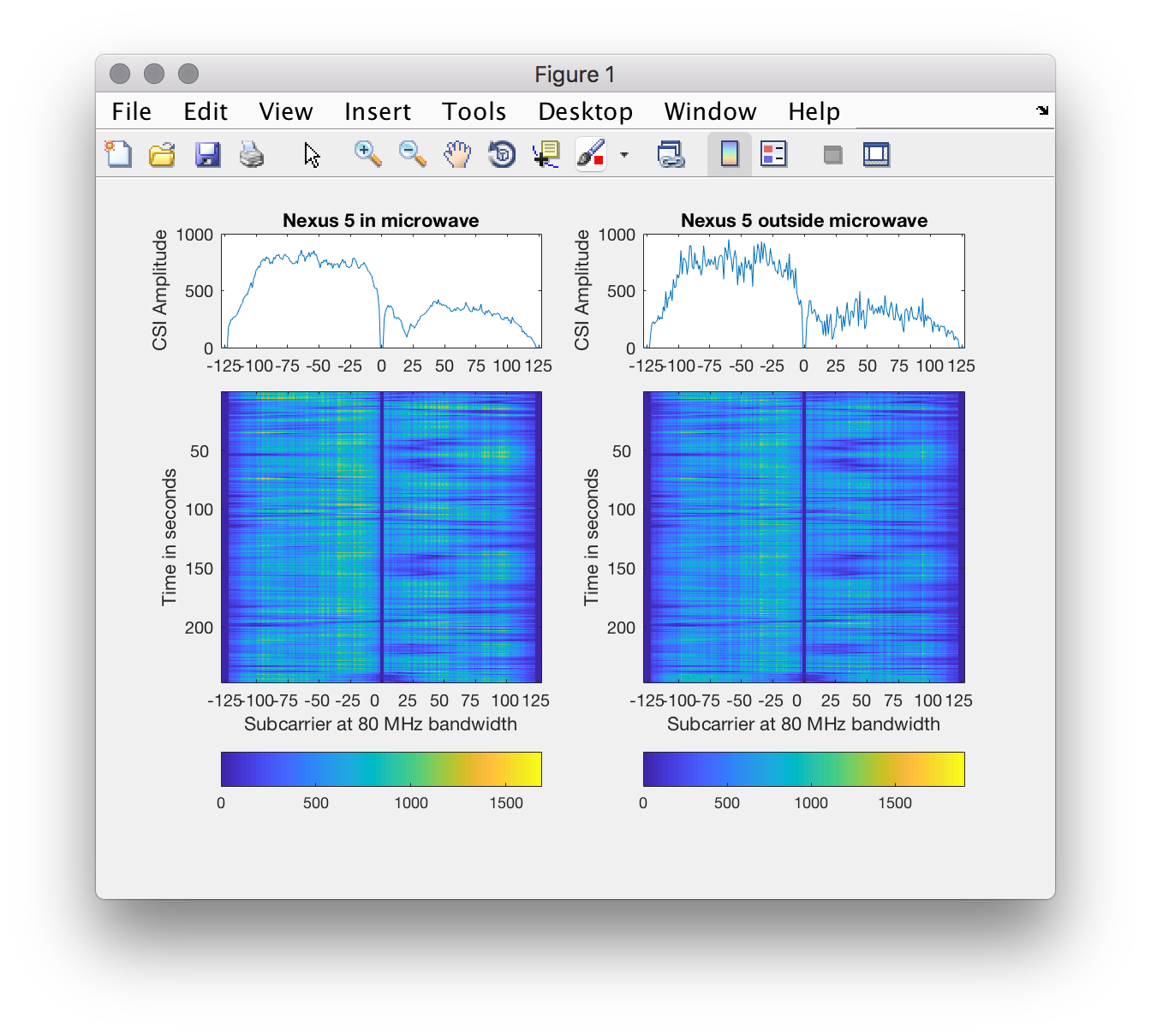Toggle the Brush/Select Data tool

click(591, 154)
